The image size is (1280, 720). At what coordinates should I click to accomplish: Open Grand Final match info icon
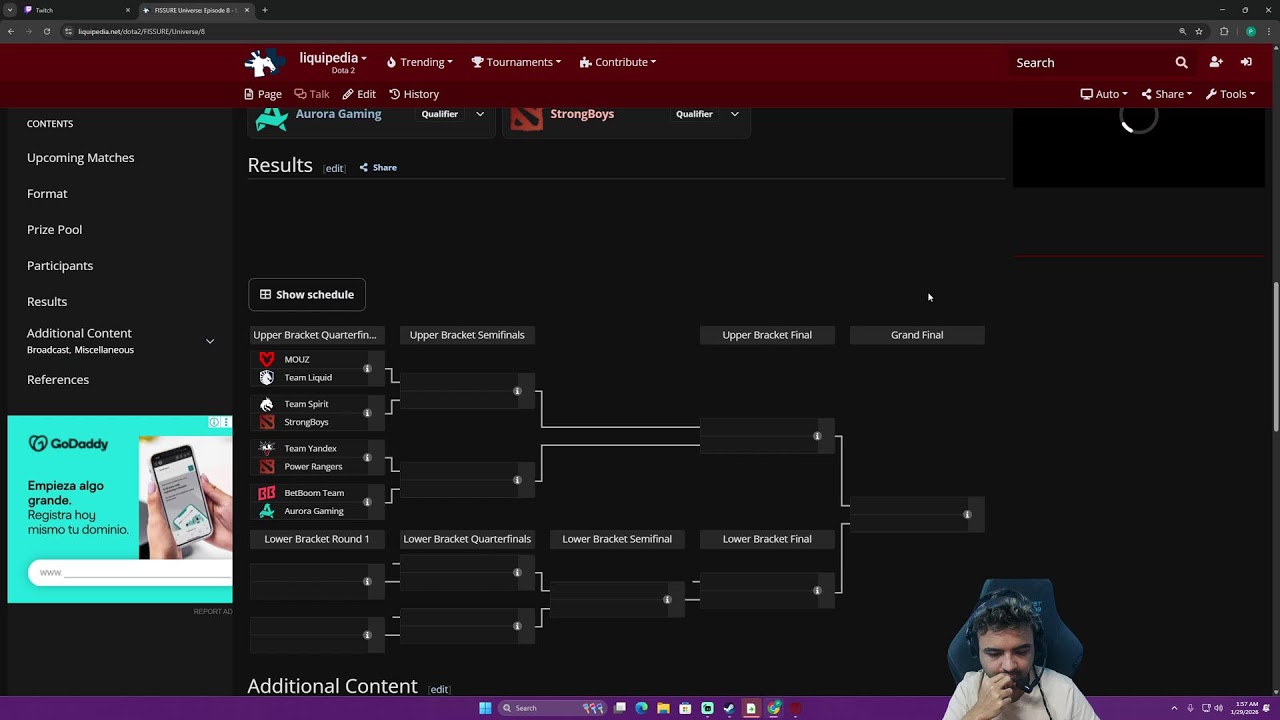(967, 515)
